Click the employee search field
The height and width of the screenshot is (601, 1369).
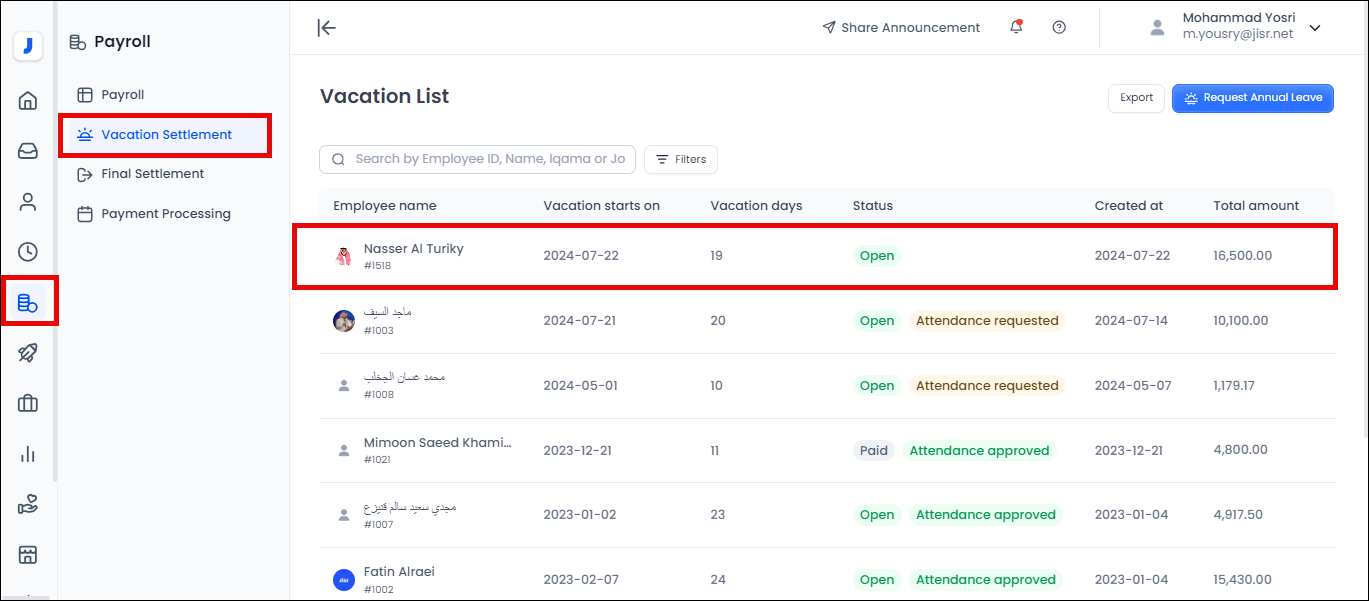488,159
